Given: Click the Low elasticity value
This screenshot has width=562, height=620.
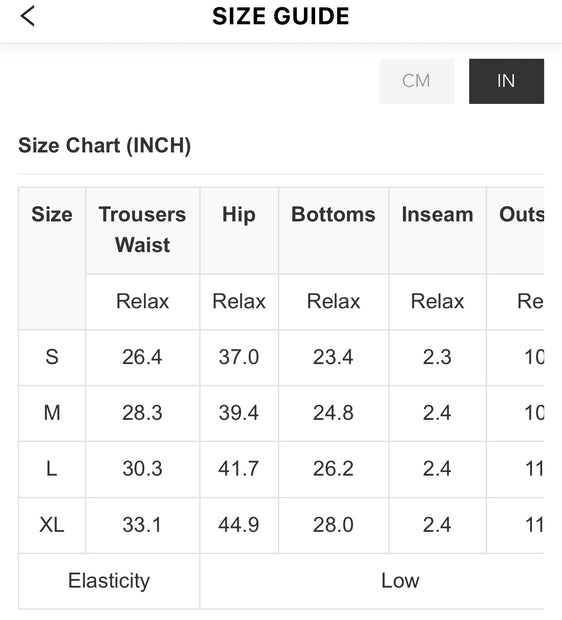Looking at the screenshot, I should point(400,581).
